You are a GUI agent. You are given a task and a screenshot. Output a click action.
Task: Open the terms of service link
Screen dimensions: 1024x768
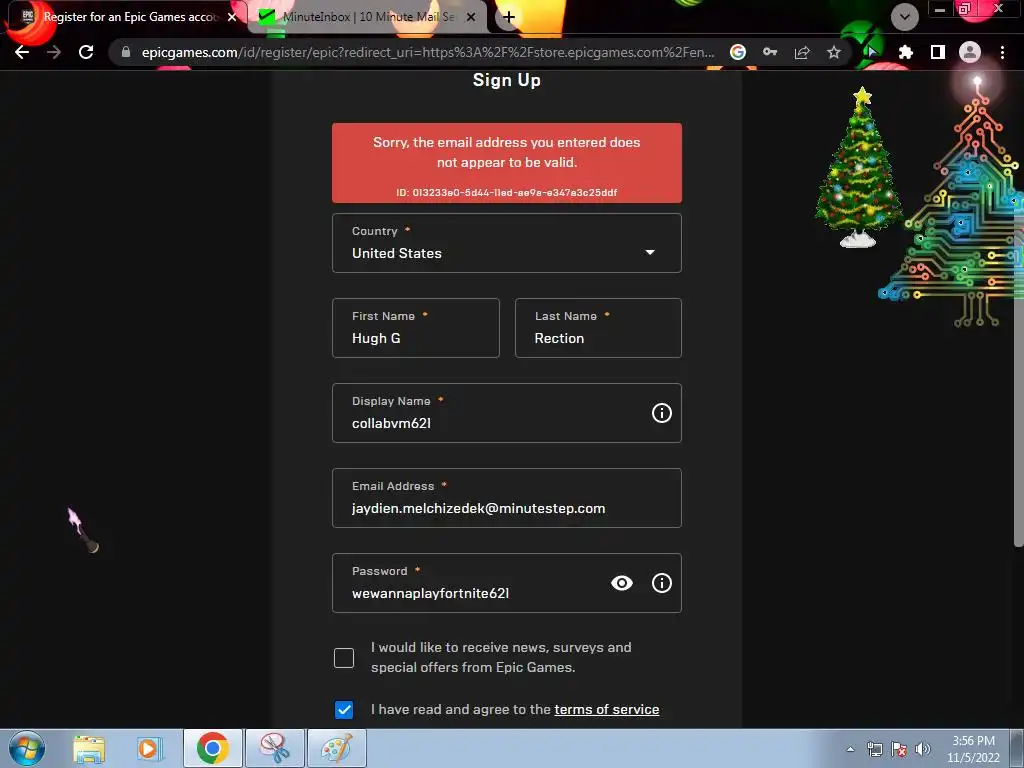pos(607,709)
